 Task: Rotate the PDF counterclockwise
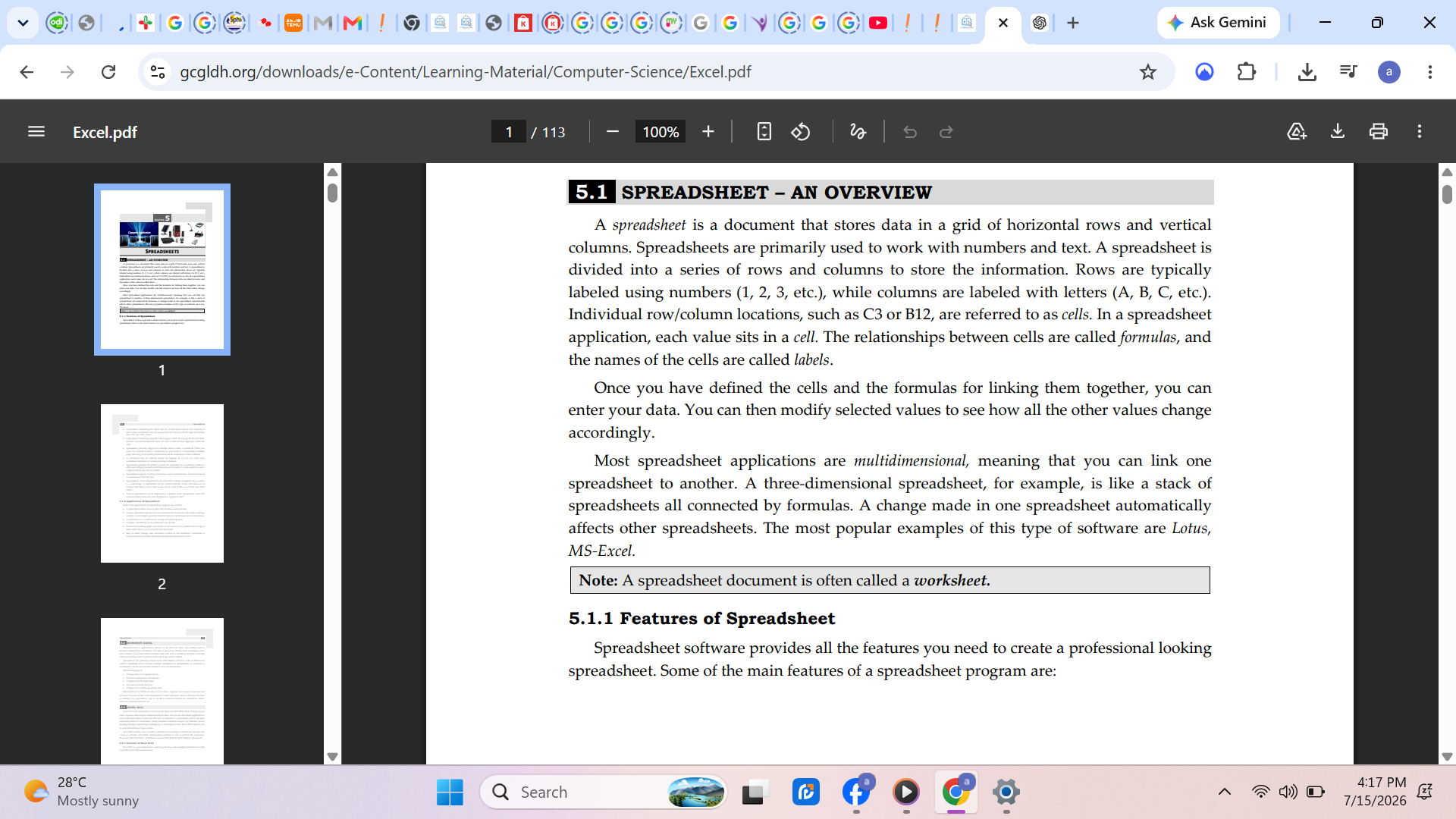(801, 132)
